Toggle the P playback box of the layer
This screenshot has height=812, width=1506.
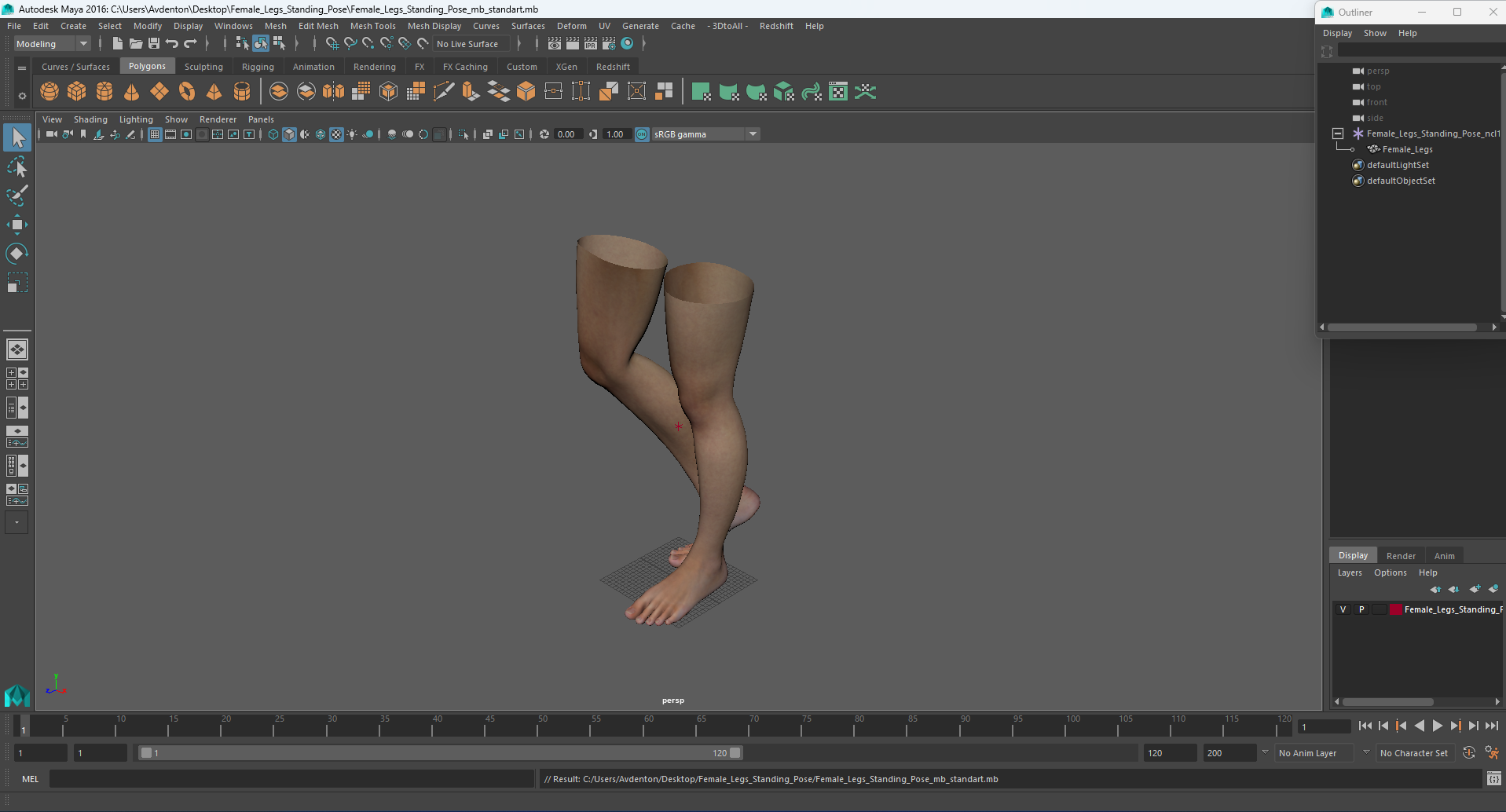click(1361, 609)
